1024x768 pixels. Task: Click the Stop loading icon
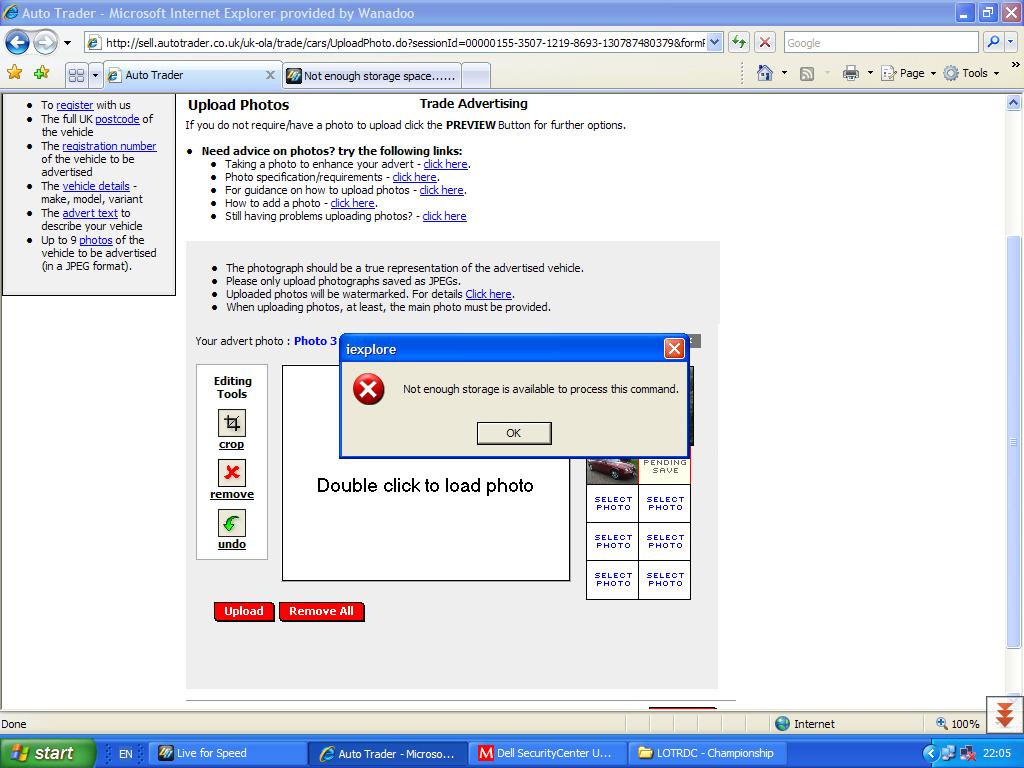coord(765,43)
